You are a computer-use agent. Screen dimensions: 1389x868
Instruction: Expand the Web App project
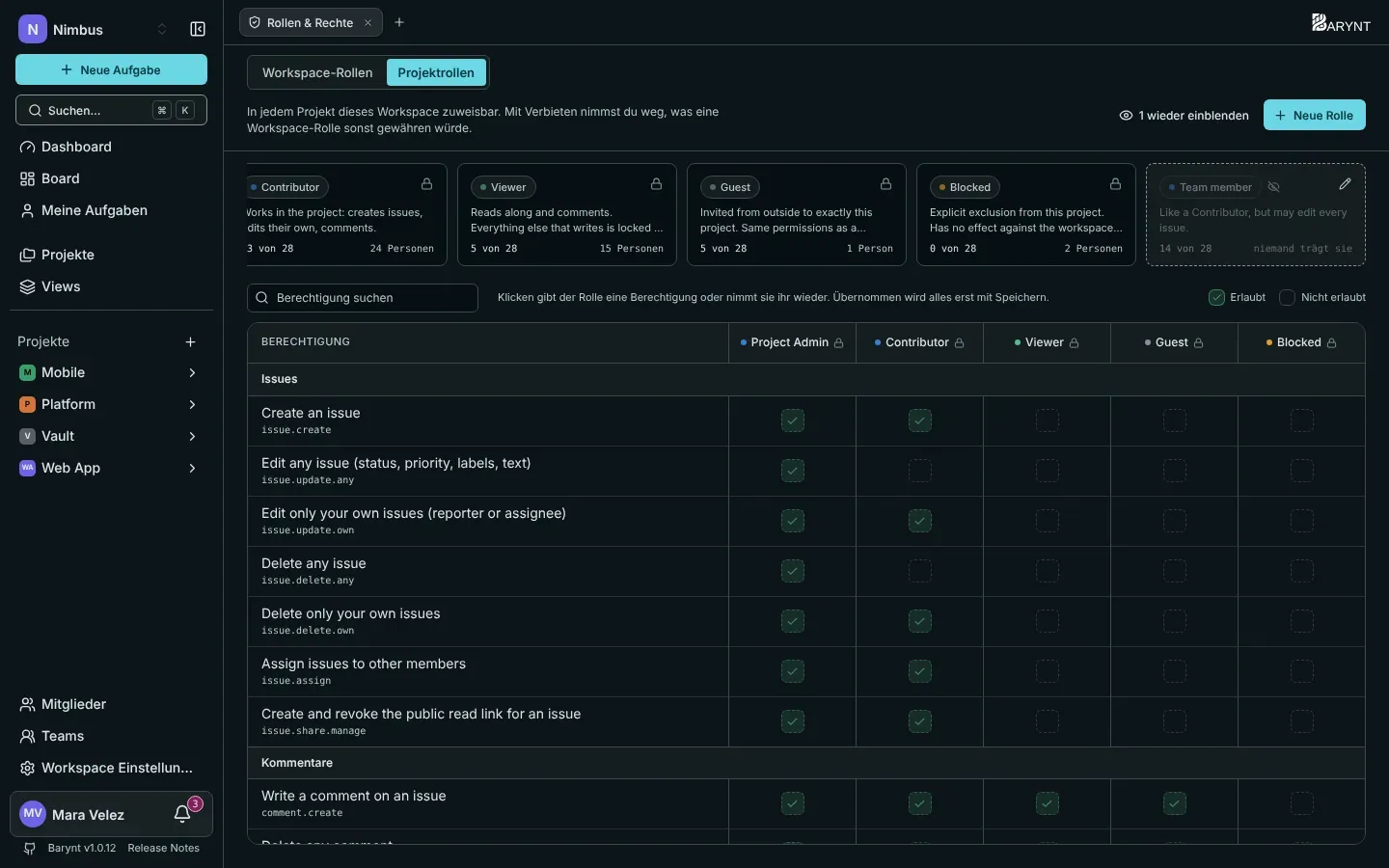[x=192, y=469]
